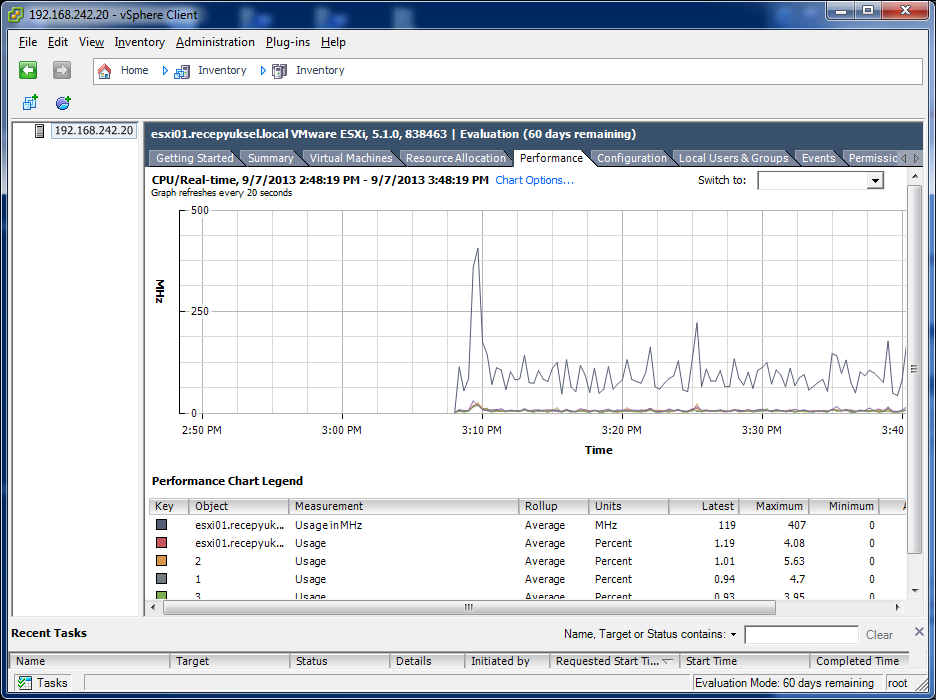This screenshot has width=936, height=700.
Task: Switch to the Getting Started tab
Action: coord(195,158)
